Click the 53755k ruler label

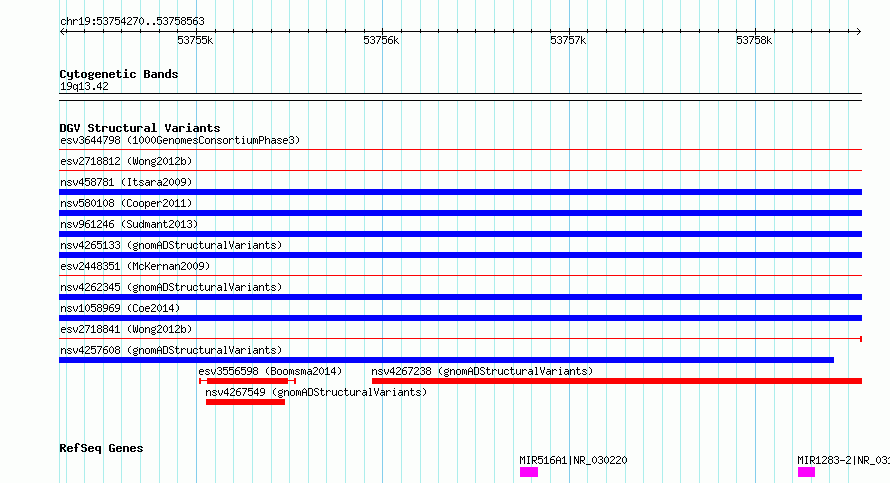[x=195, y=40]
